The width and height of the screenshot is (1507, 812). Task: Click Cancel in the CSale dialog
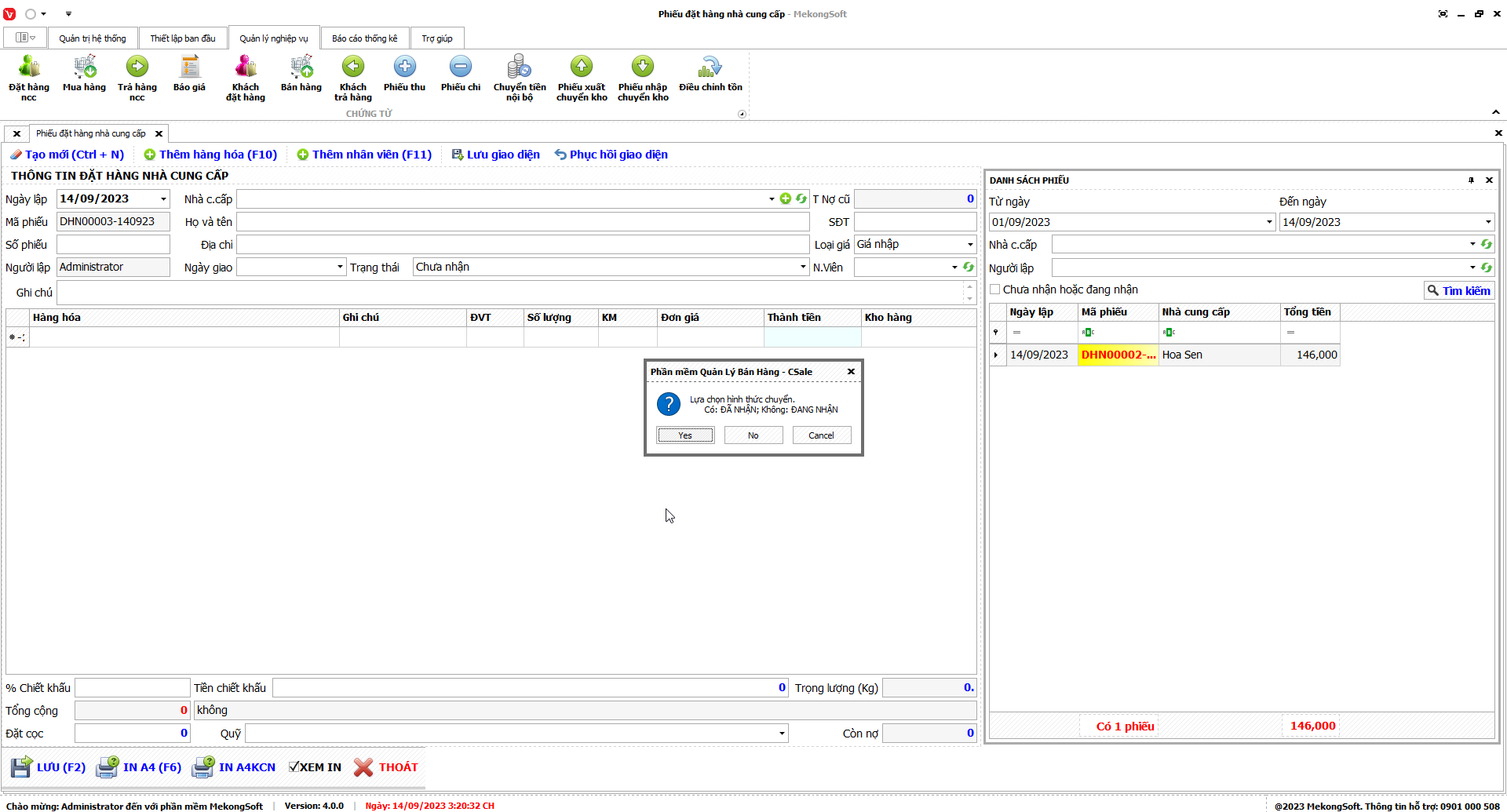click(x=822, y=435)
